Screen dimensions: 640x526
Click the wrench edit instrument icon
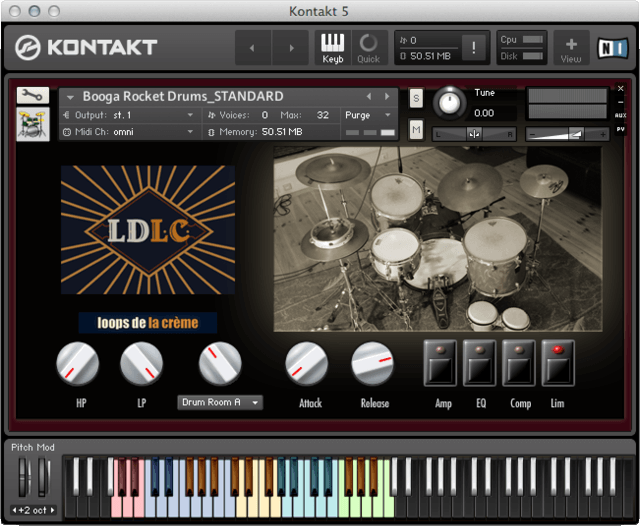(x=34, y=96)
